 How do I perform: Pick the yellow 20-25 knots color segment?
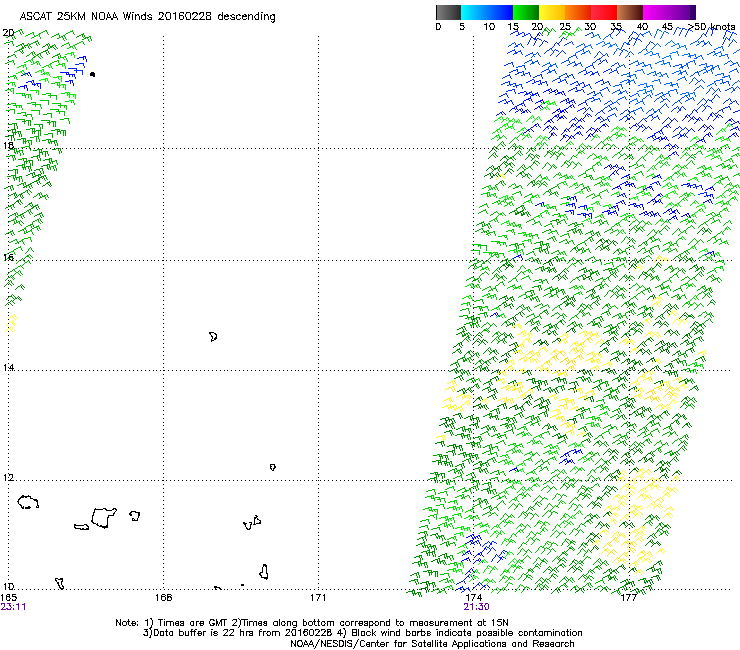tap(552, 12)
